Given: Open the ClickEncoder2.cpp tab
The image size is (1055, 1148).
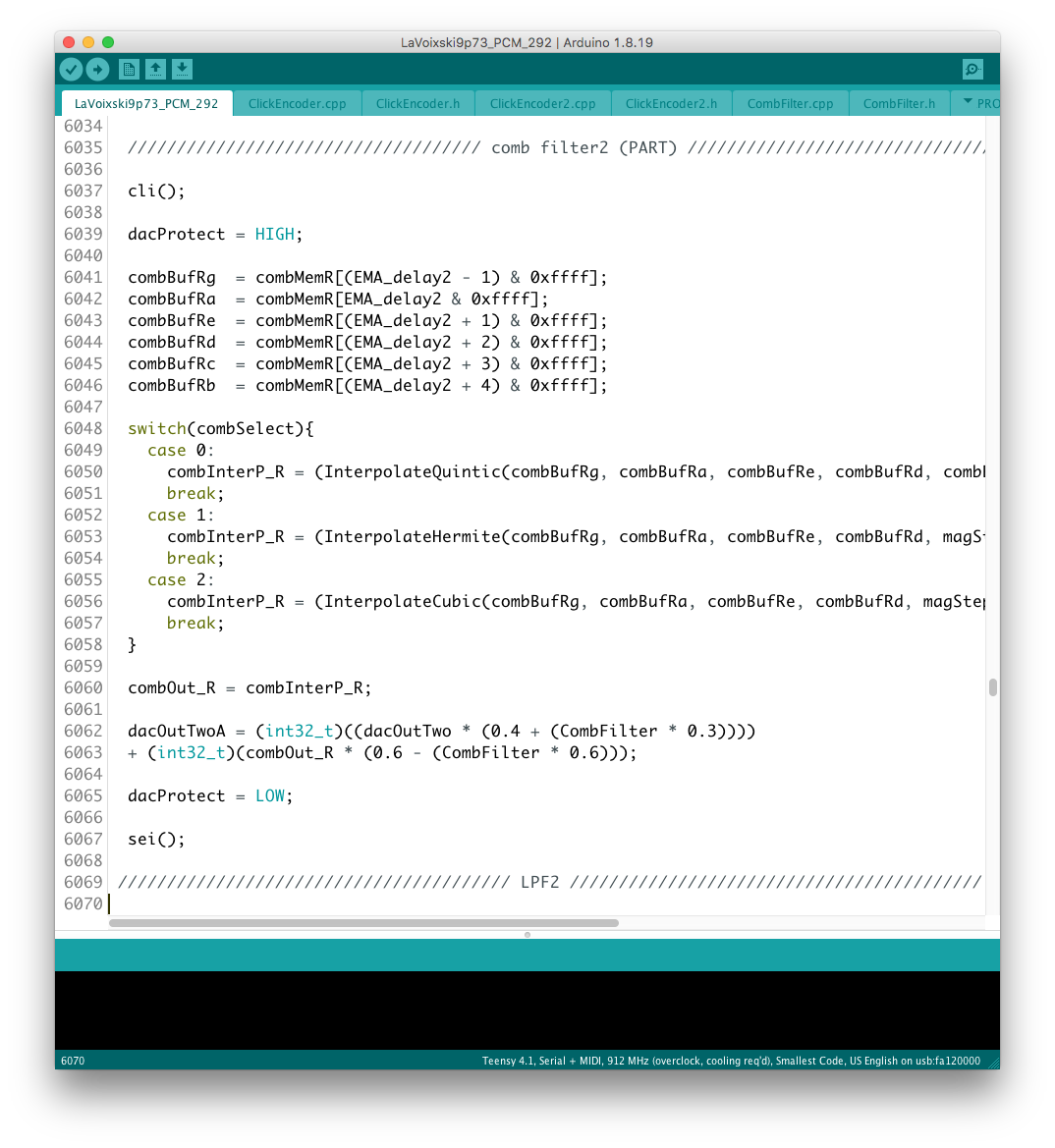Looking at the screenshot, I should (x=542, y=103).
